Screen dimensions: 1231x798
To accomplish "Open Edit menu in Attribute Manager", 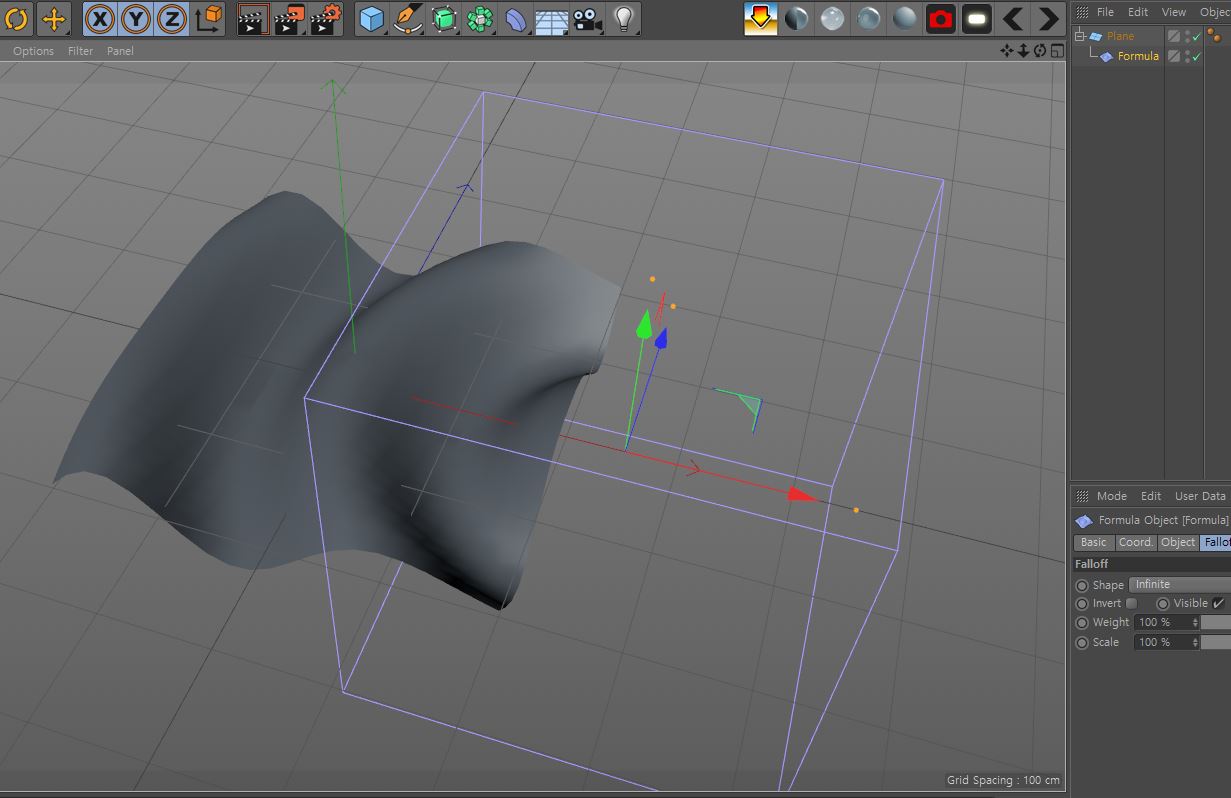I will [1151, 496].
